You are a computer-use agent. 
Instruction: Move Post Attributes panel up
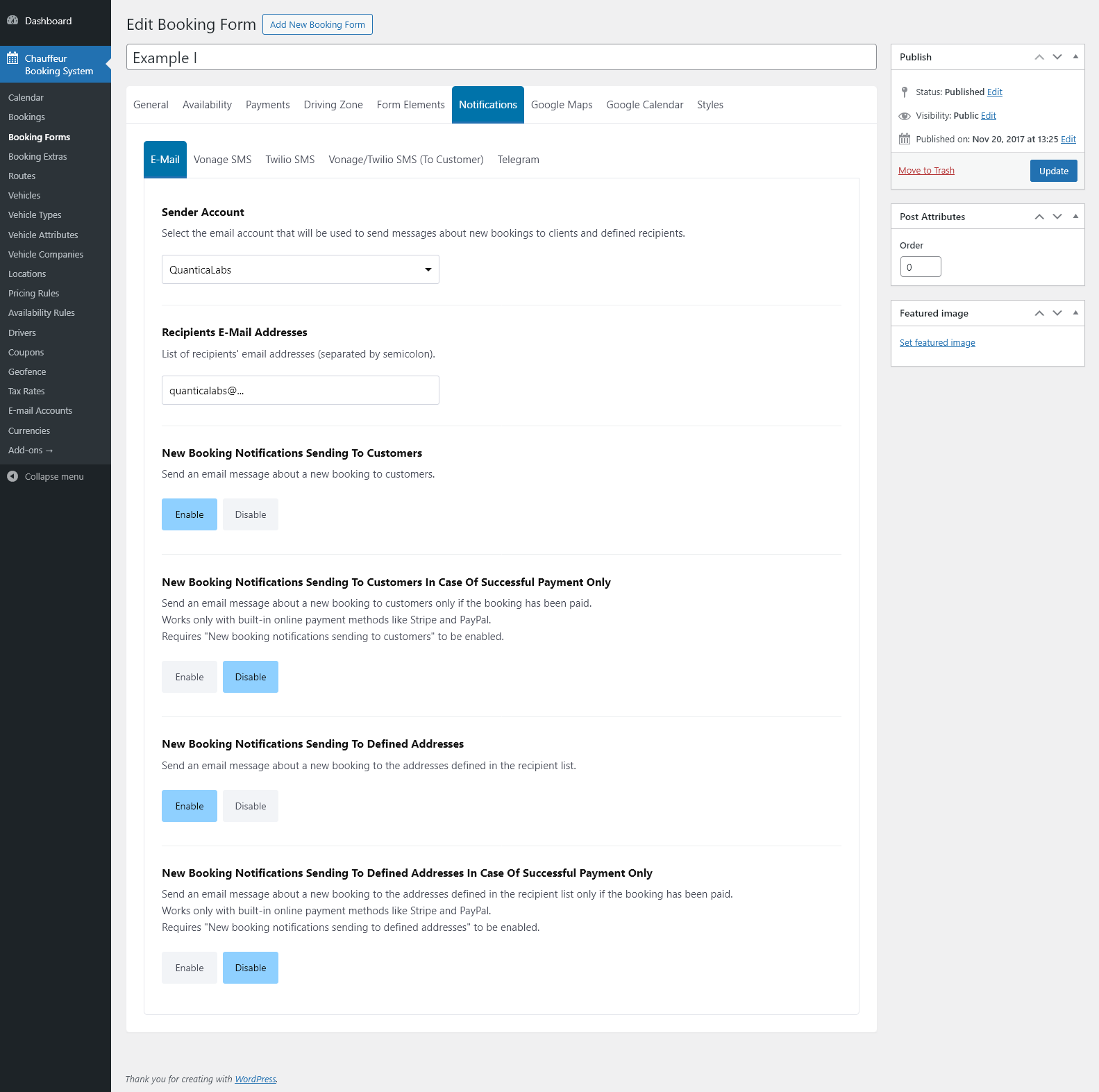(1039, 217)
